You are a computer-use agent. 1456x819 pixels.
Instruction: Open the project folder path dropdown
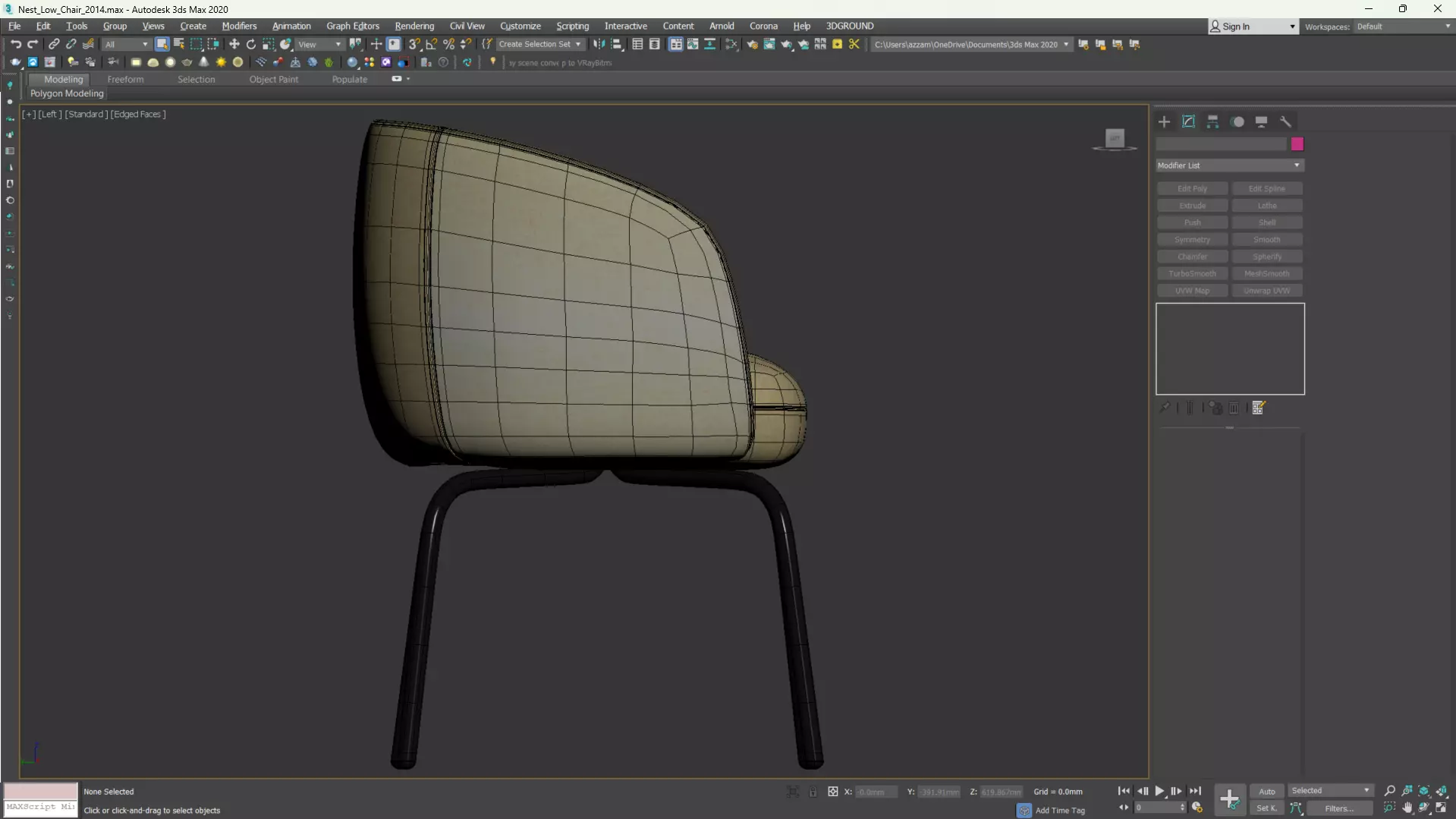click(x=1066, y=44)
